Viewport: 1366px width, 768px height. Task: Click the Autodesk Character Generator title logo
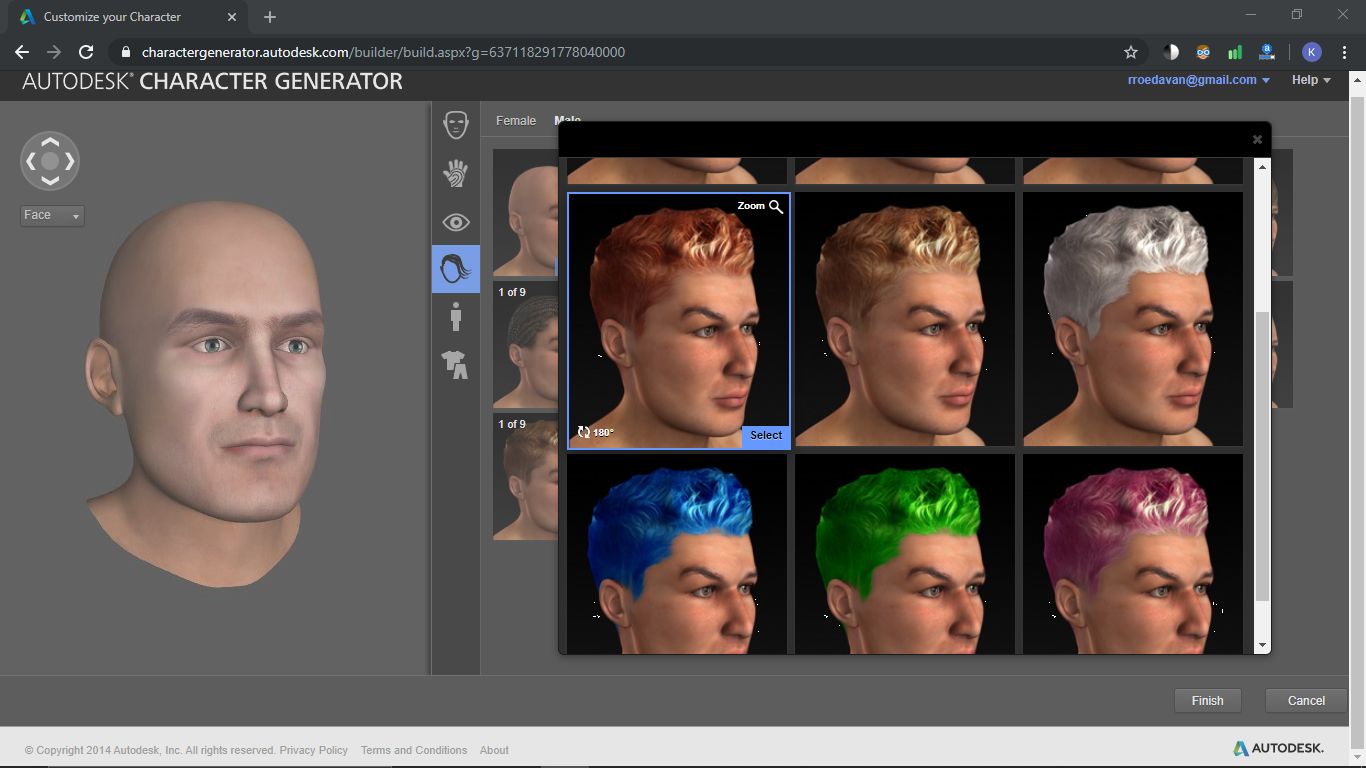coord(212,82)
